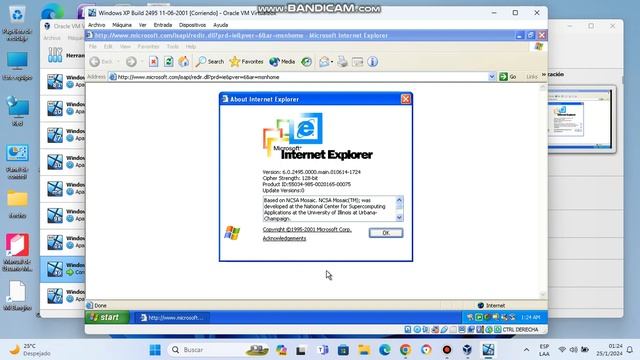Click the XP tray clock 1:24 AM

530,317
